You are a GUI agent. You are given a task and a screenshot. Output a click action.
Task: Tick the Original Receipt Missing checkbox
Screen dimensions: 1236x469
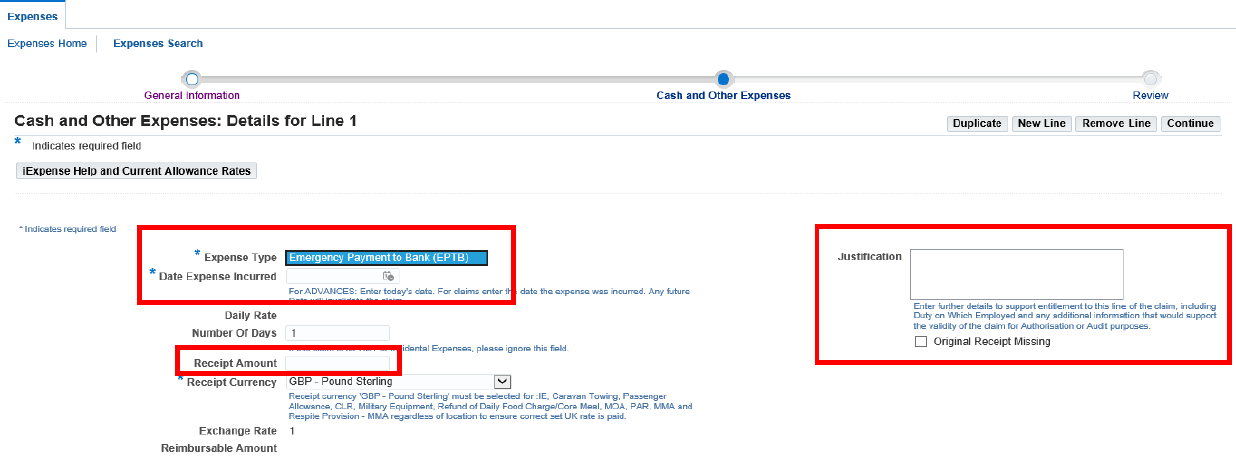pos(921,342)
